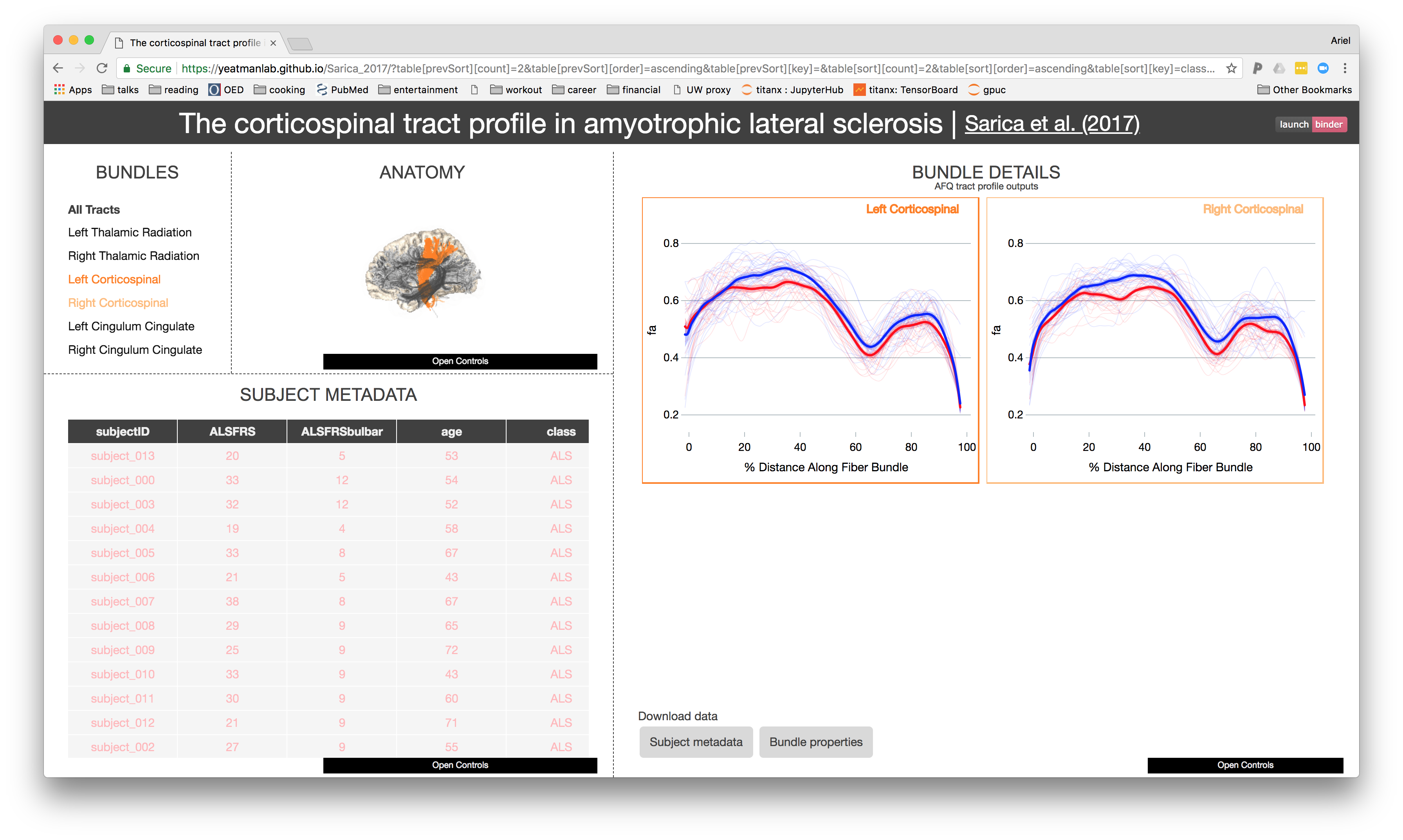Bookmark page with star icon
The height and width of the screenshot is (840, 1403).
point(1231,68)
